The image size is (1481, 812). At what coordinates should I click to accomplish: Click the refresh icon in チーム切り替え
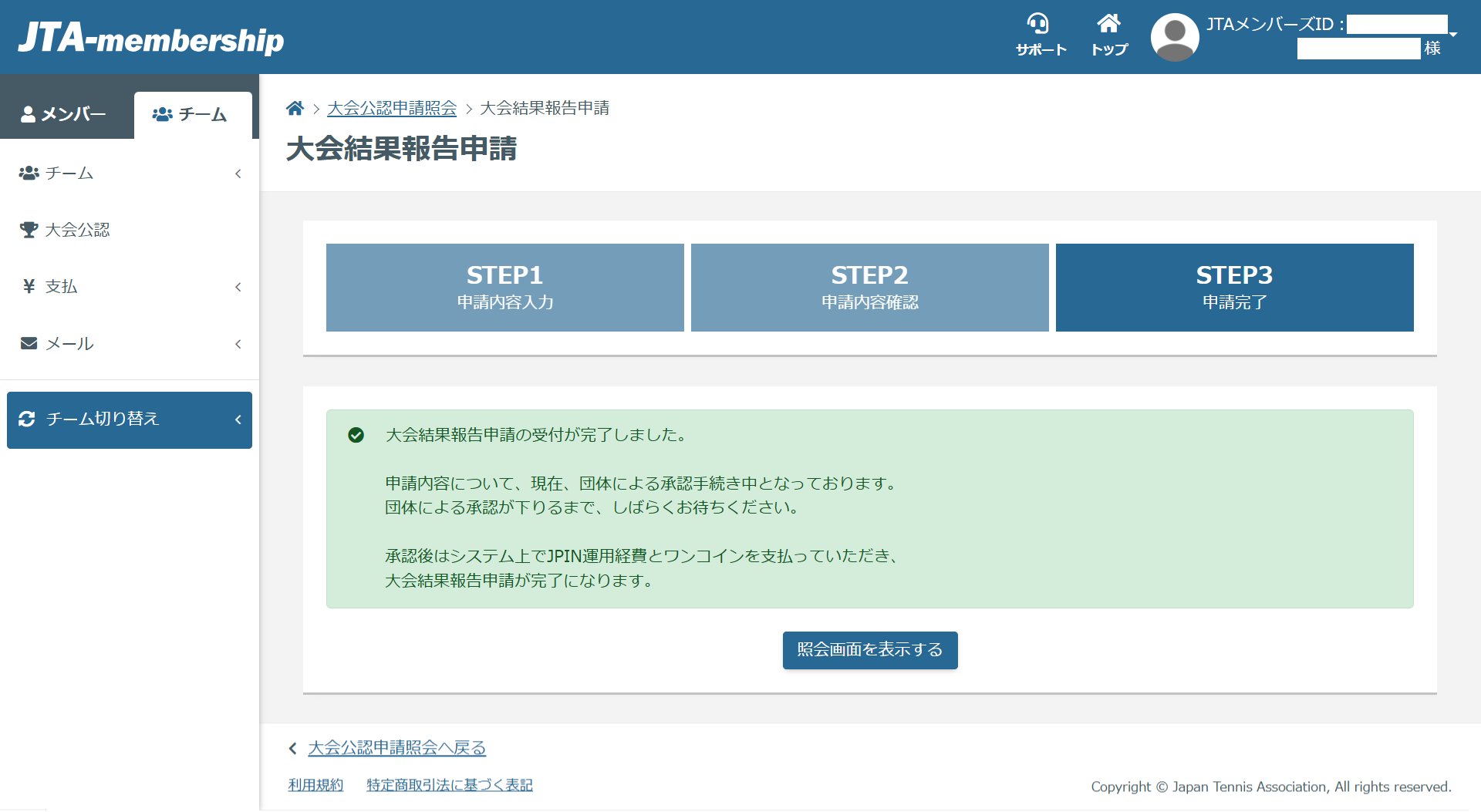(x=27, y=419)
